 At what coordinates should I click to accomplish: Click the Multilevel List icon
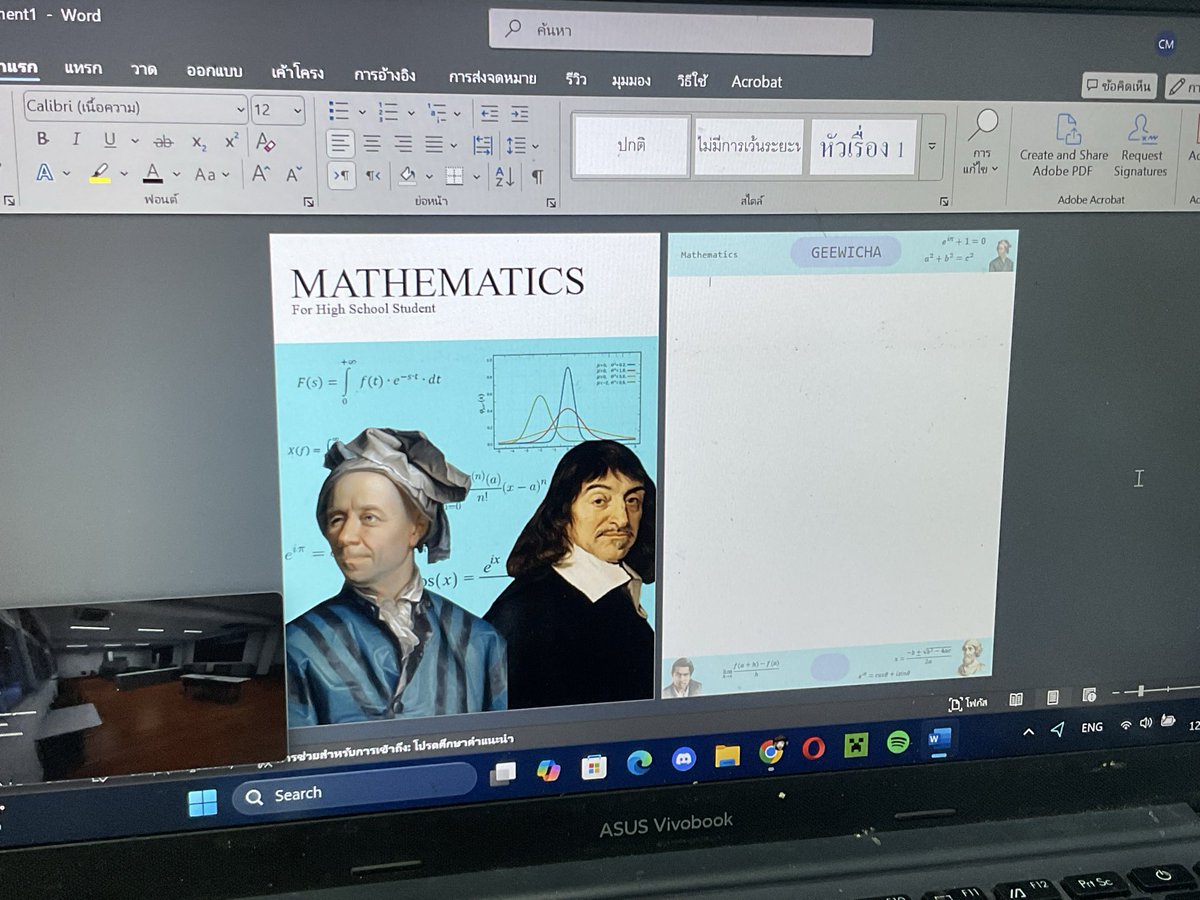[x=437, y=112]
